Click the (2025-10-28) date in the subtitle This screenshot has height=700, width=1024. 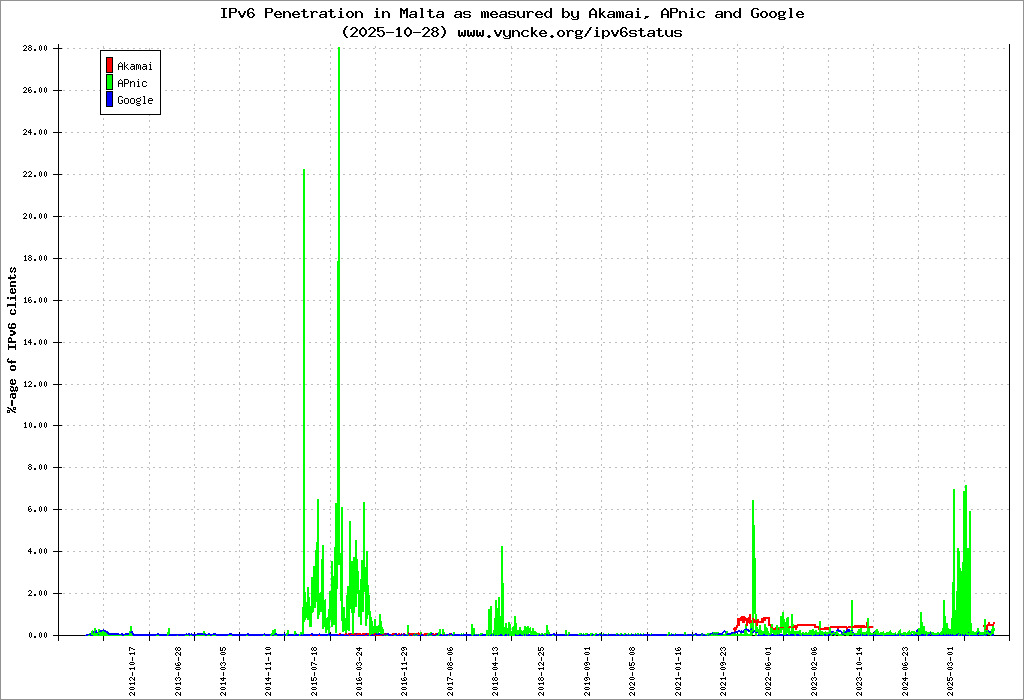pos(395,32)
